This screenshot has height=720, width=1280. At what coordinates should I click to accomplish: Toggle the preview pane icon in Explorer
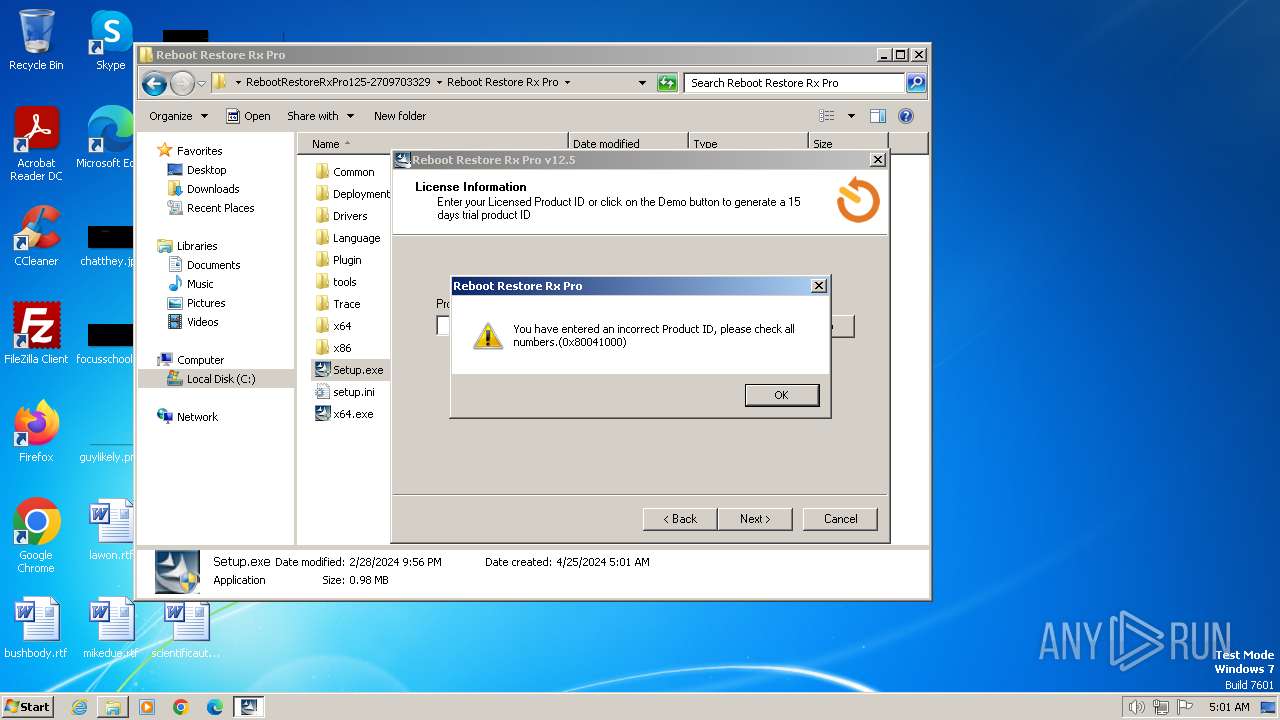(x=878, y=116)
